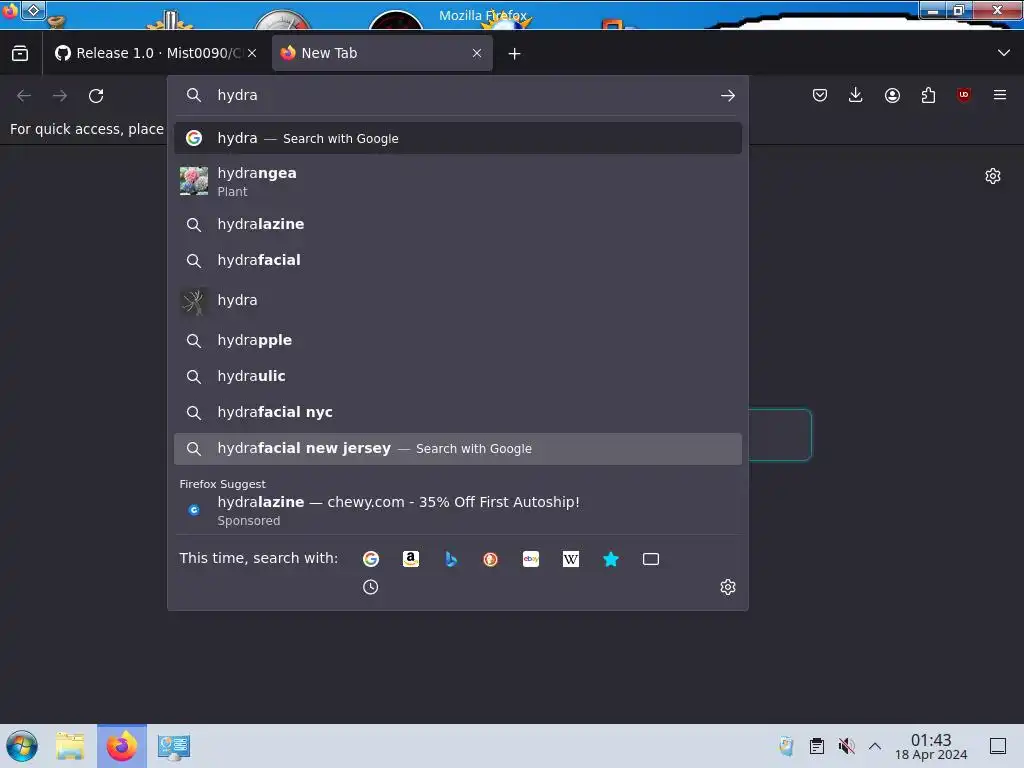1024x768 pixels.
Task: Expand the list all tabs chevron
Action: (1004, 53)
